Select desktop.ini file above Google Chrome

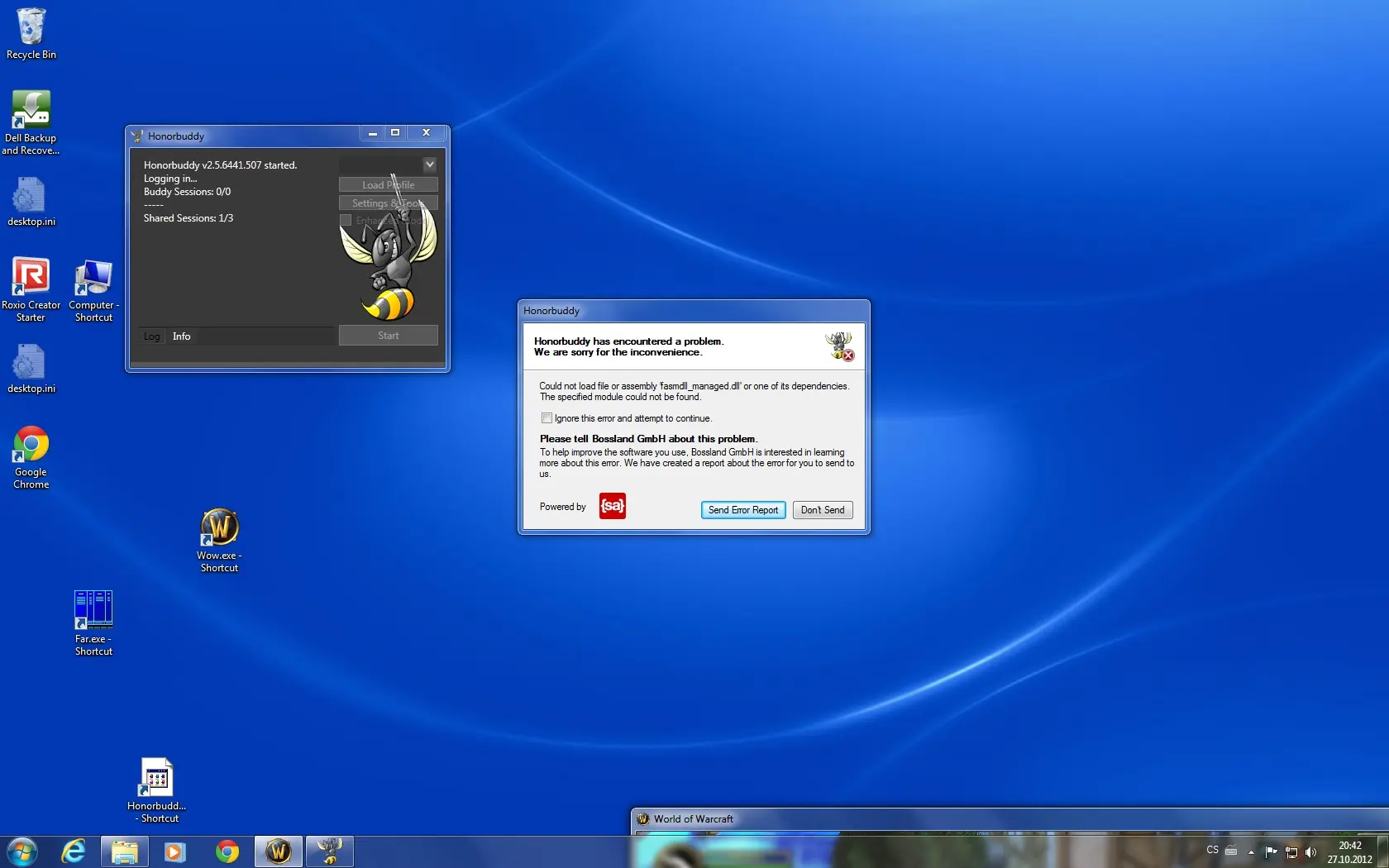(x=31, y=369)
